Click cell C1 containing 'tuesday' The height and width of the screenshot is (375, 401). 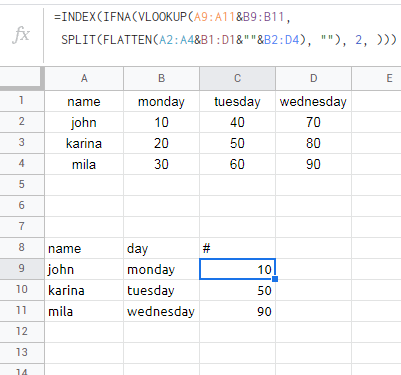point(237,101)
